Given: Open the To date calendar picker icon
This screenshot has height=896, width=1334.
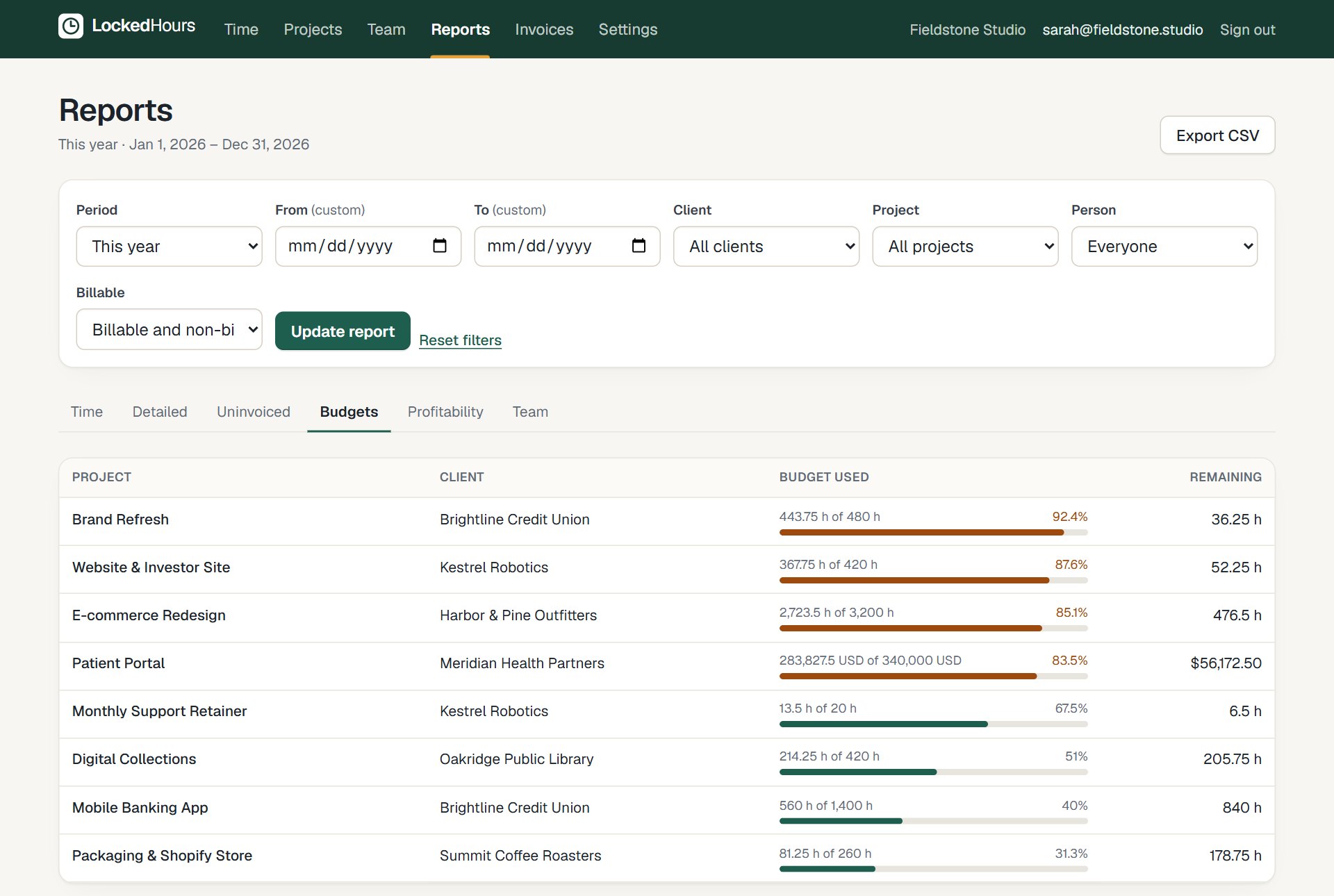Looking at the screenshot, I should coord(639,246).
